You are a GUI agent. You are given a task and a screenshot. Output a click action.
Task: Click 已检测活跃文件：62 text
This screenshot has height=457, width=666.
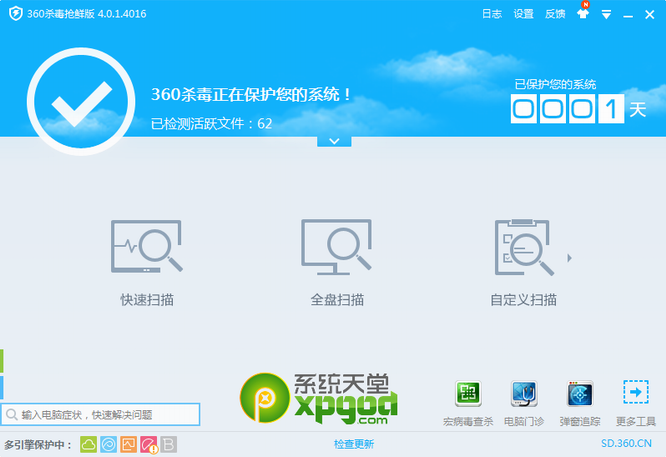pos(212,124)
